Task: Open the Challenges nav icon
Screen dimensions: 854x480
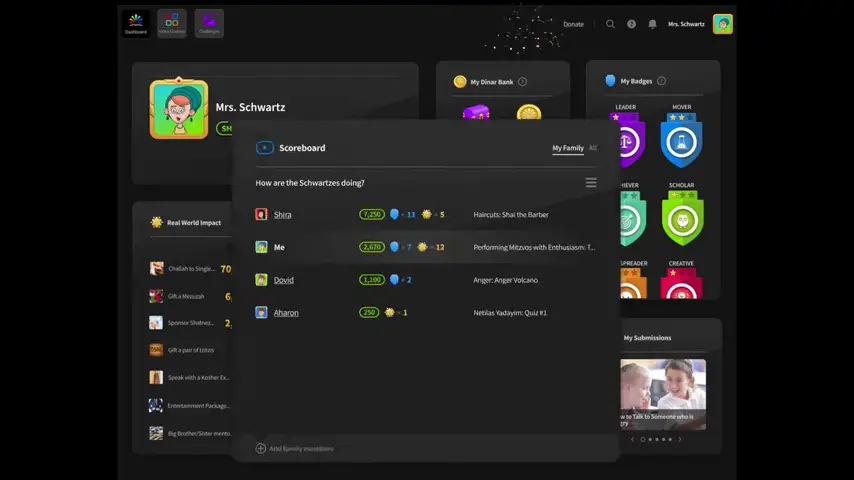Action: (209, 23)
